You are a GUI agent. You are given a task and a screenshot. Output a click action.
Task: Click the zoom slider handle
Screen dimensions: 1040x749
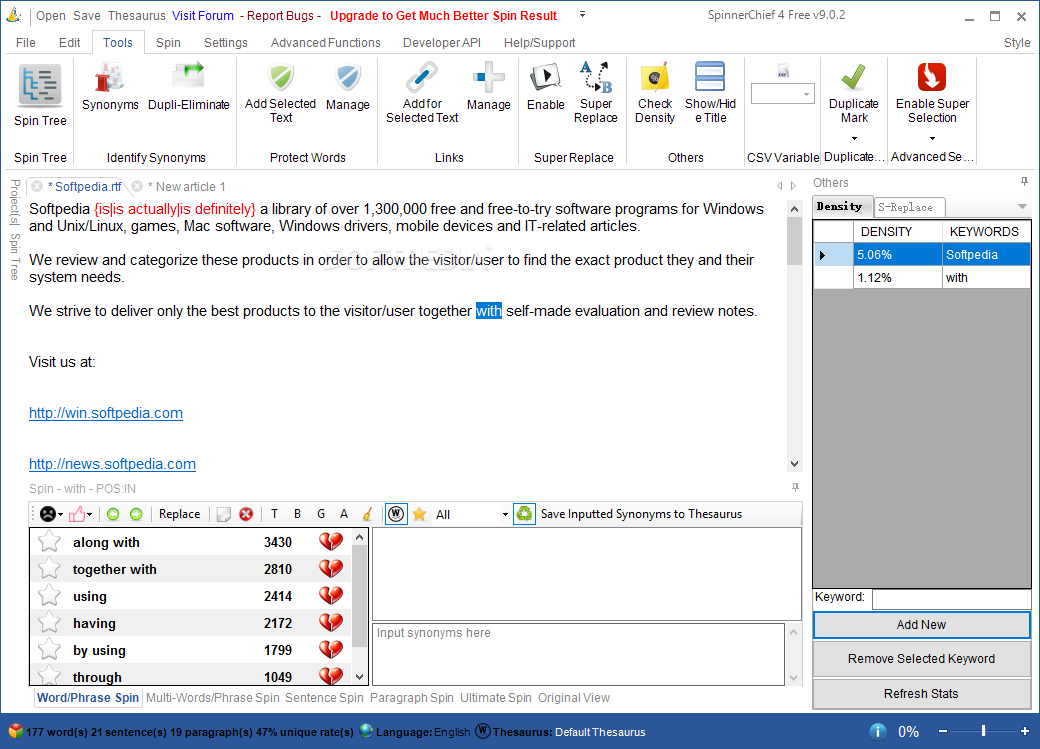pyautogui.click(x=983, y=730)
